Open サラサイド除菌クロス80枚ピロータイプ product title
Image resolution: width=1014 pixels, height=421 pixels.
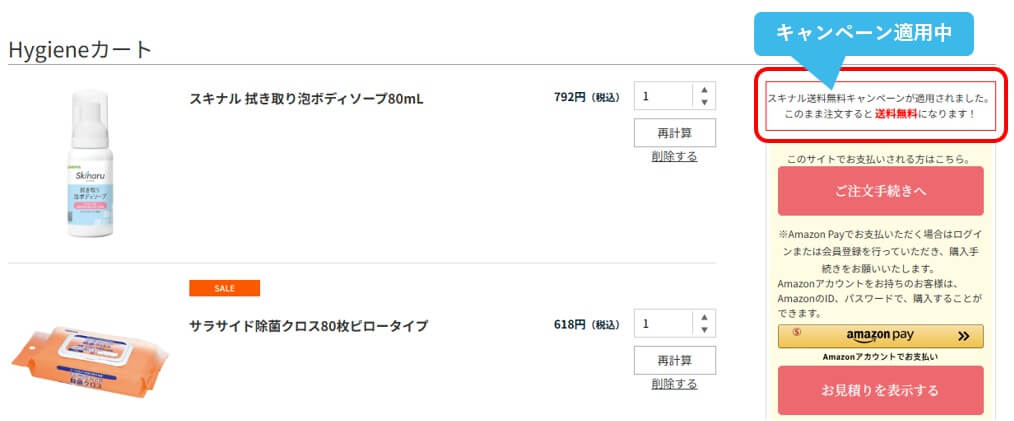pos(308,326)
